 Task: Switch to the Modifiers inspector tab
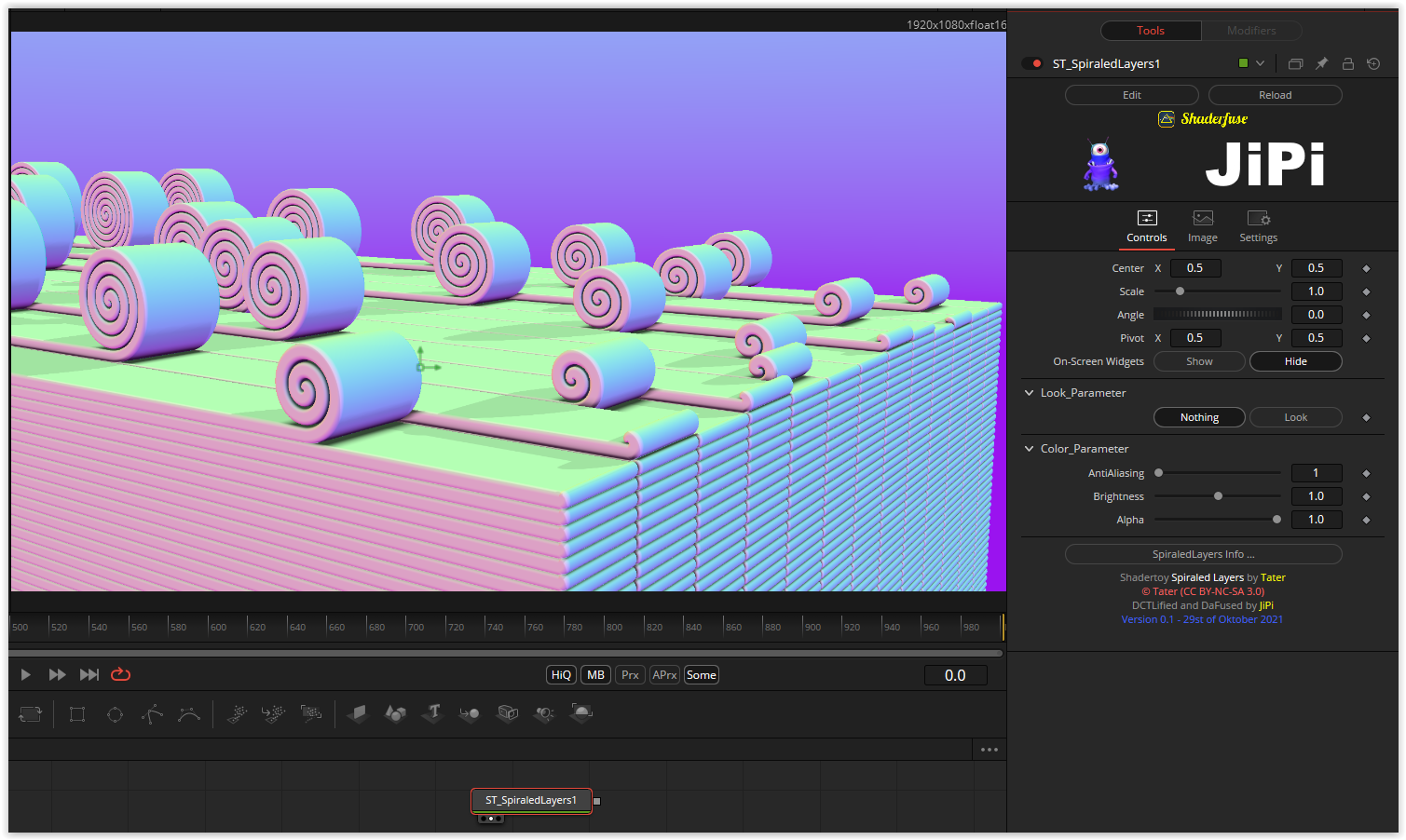[x=1251, y=31]
